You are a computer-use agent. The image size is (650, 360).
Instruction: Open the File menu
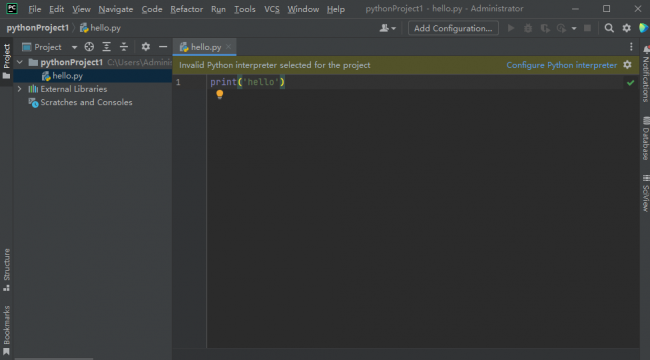click(34, 9)
